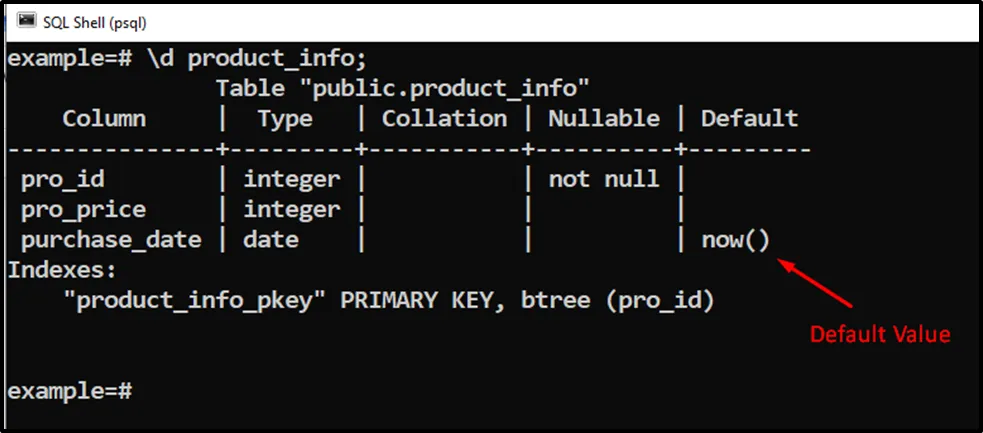Viewport: 983px width, 433px height.
Task: Click the "date" type of purchase_date
Action: coord(270,240)
